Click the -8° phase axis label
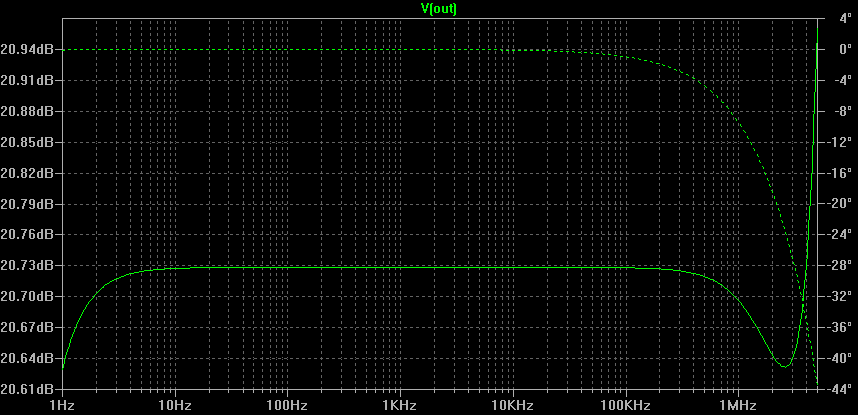This screenshot has height=418, width=858. point(844,112)
